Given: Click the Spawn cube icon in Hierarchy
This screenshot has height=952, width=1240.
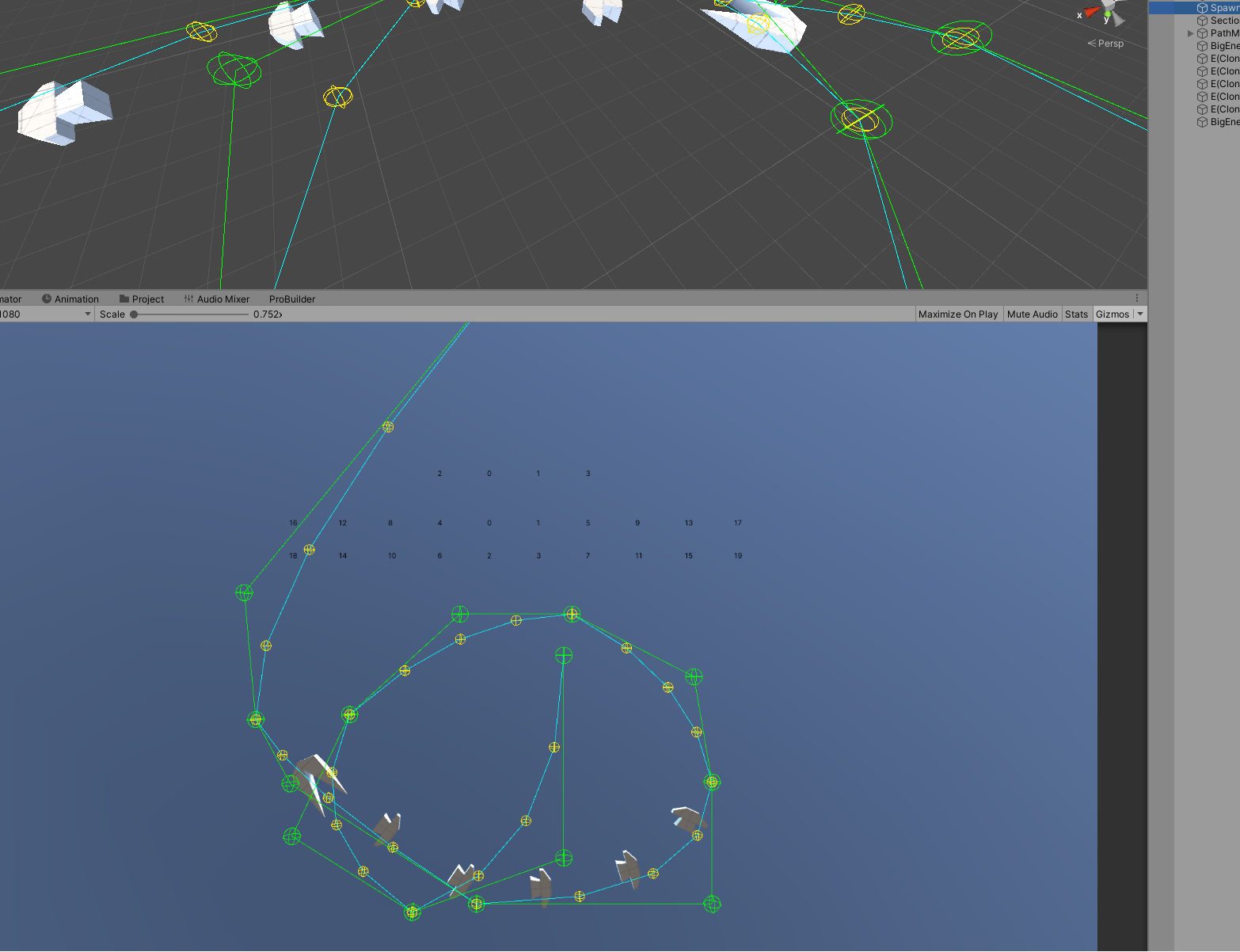Looking at the screenshot, I should pos(1203,7).
